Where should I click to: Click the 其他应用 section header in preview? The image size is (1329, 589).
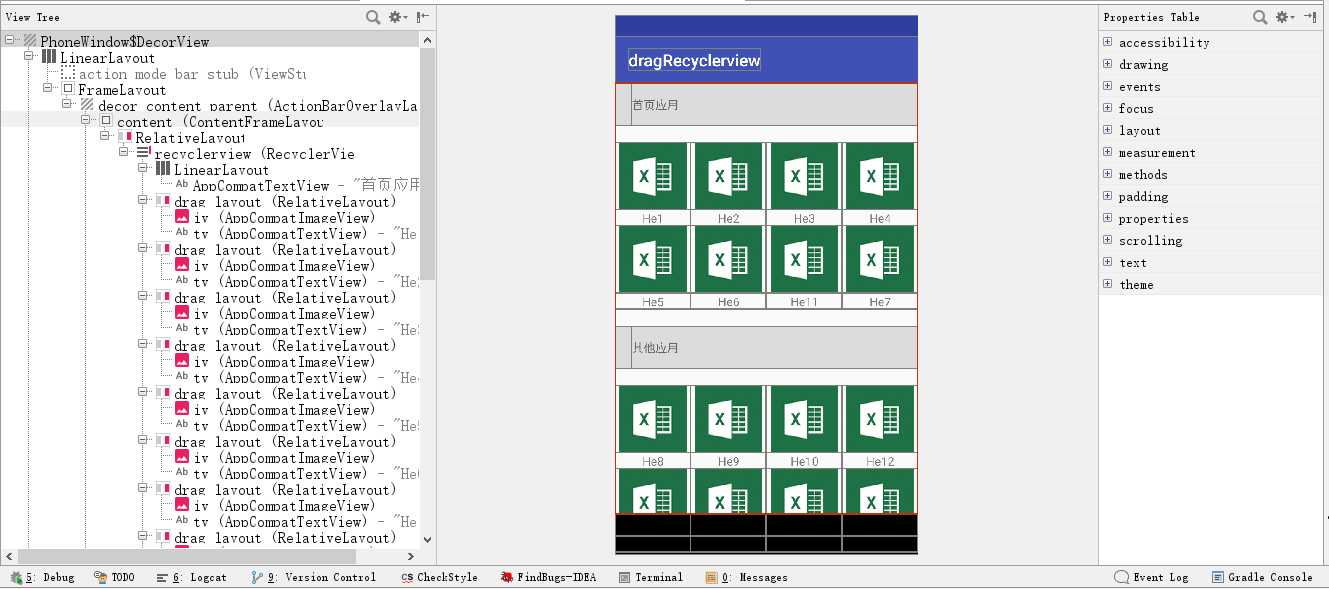766,347
